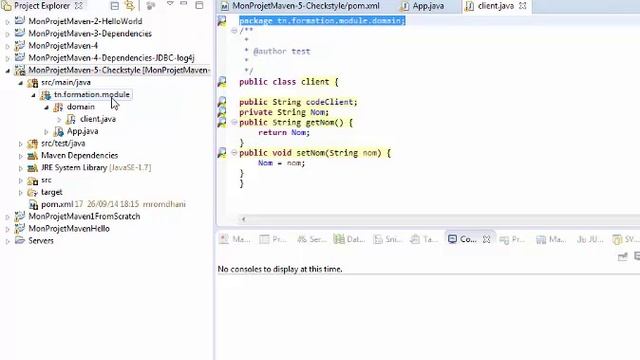Viewport: 640px width, 360px height.
Task: Open the Data Source Explorer tab
Action: tap(349, 239)
